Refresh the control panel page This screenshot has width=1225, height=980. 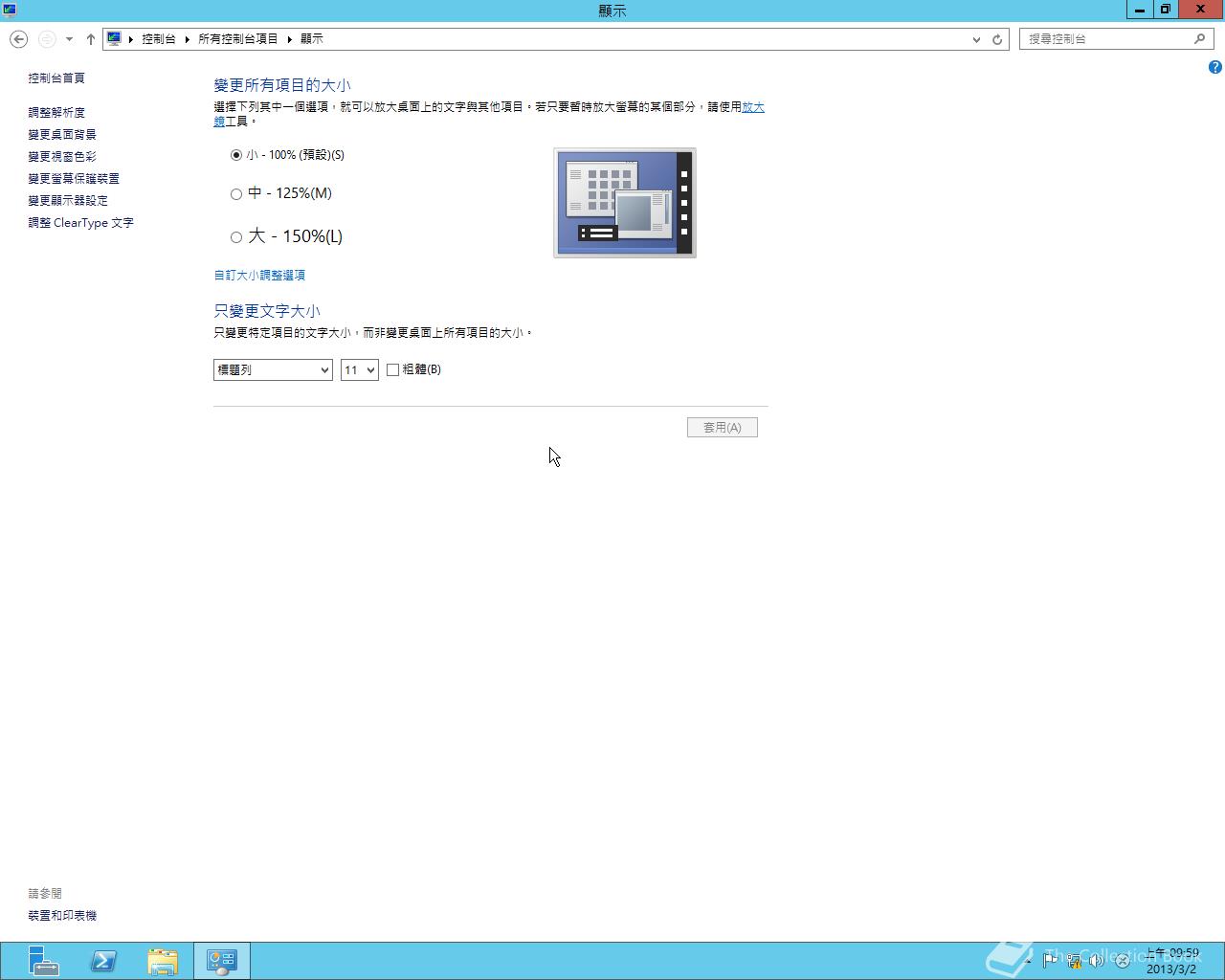997,39
